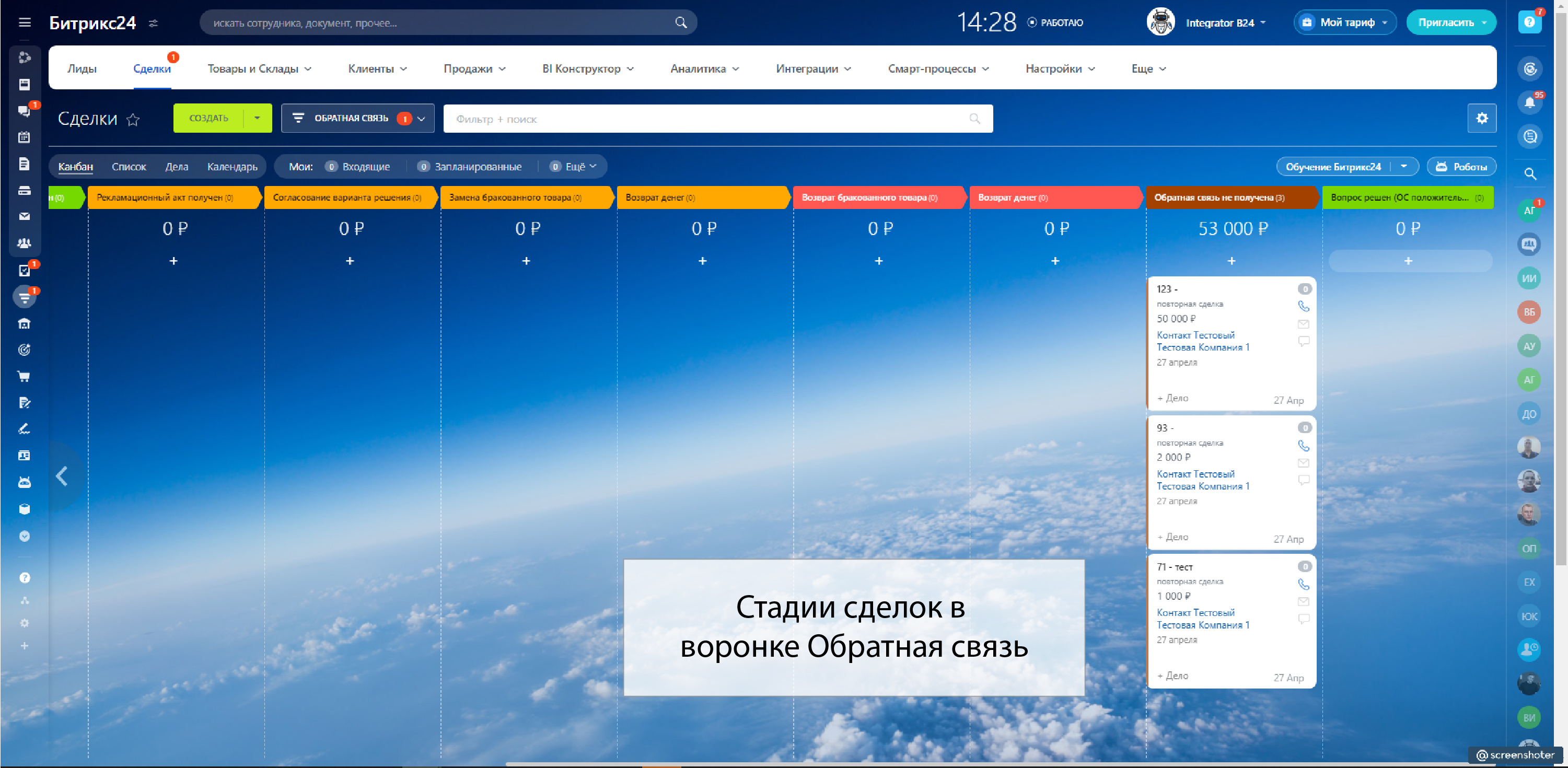Toggle the Входящие counter filter

358,167
